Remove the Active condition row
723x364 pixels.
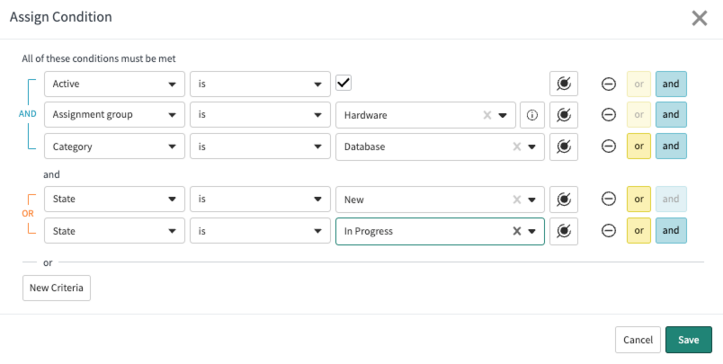click(609, 84)
